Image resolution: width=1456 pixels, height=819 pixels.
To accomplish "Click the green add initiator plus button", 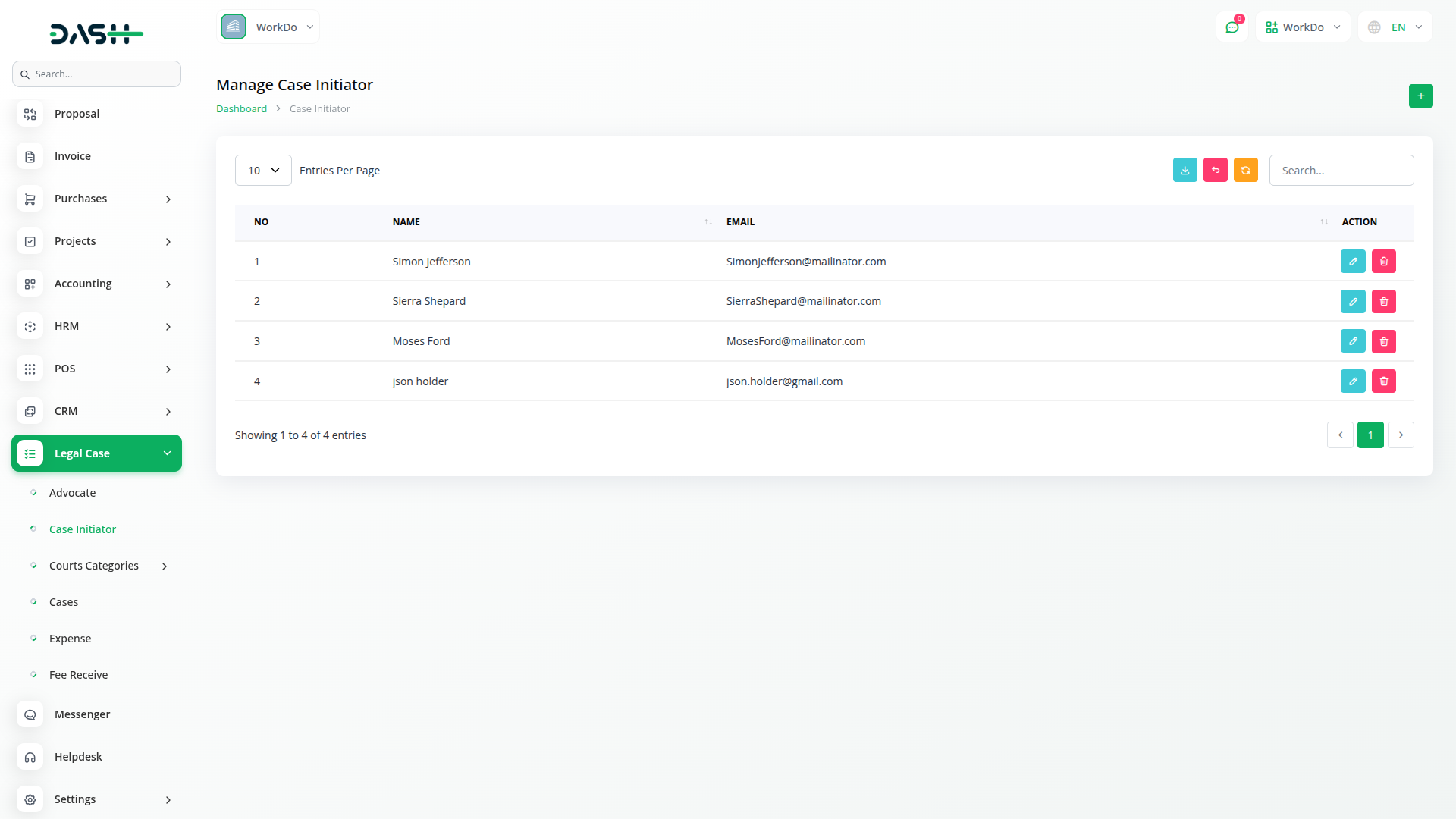I will point(1421,96).
